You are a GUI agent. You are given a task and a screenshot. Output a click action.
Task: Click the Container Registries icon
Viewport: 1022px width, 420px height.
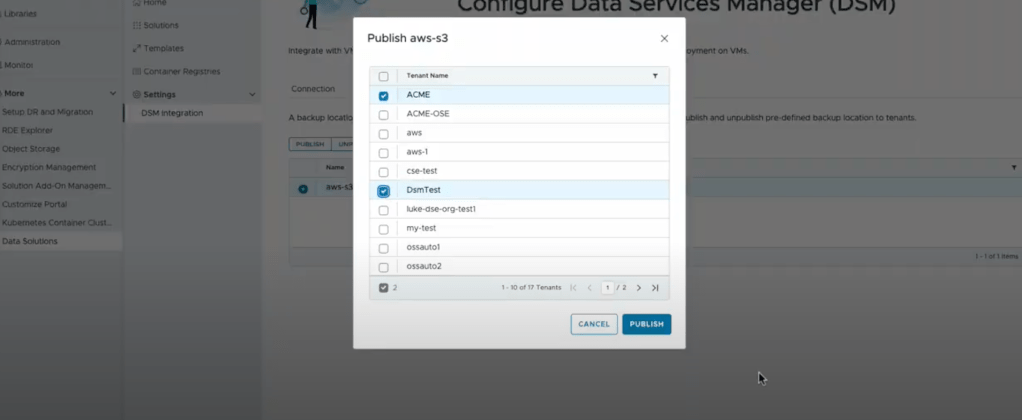coord(137,72)
